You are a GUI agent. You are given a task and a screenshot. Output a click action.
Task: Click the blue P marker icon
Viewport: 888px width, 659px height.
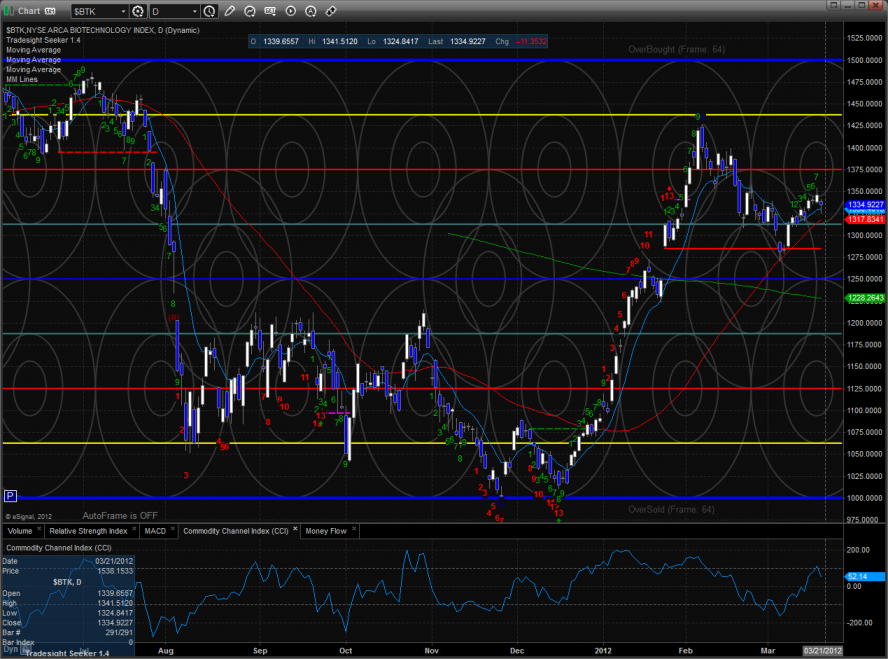click(x=10, y=495)
